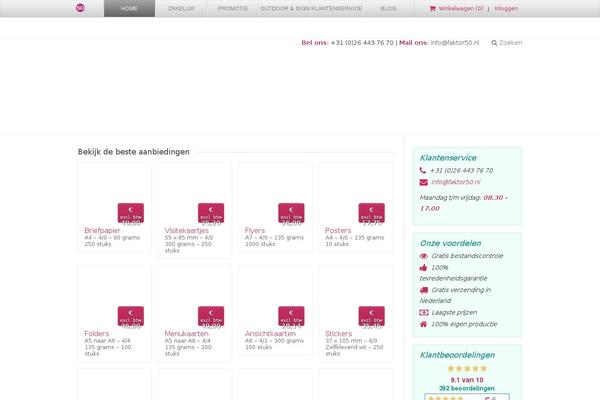Open the Ansichtkaarten product link
600x400 pixels.
pos(270,333)
